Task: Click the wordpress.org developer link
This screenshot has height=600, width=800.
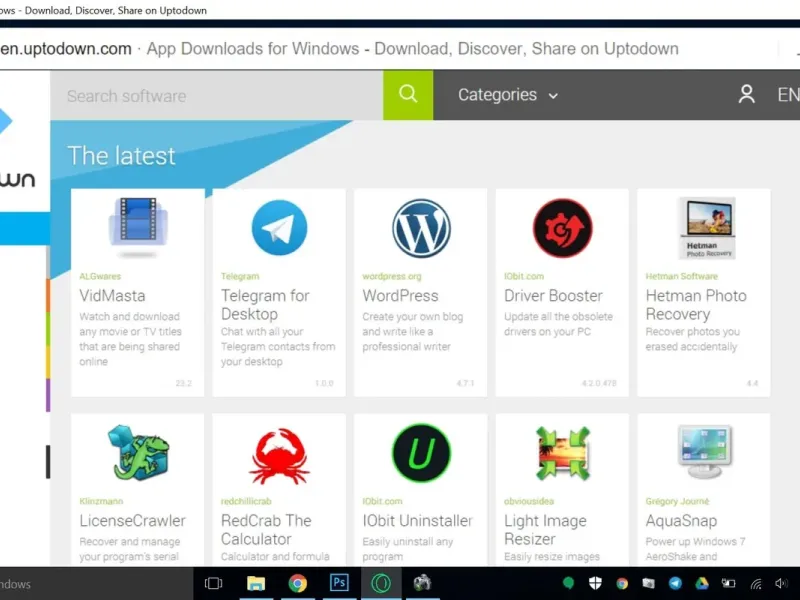Action: coord(392,276)
